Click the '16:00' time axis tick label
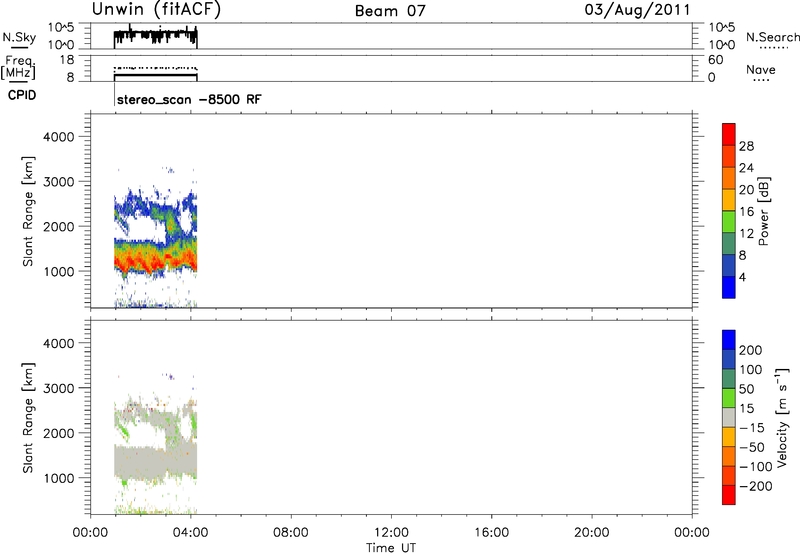Screen dimensions: 800x554 (491, 533)
